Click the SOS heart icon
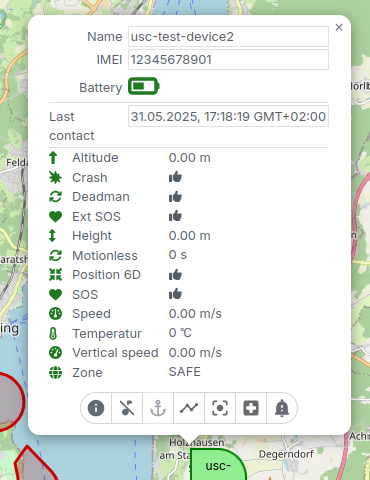This screenshot has width=370, height=480. (x=55, y=294)
